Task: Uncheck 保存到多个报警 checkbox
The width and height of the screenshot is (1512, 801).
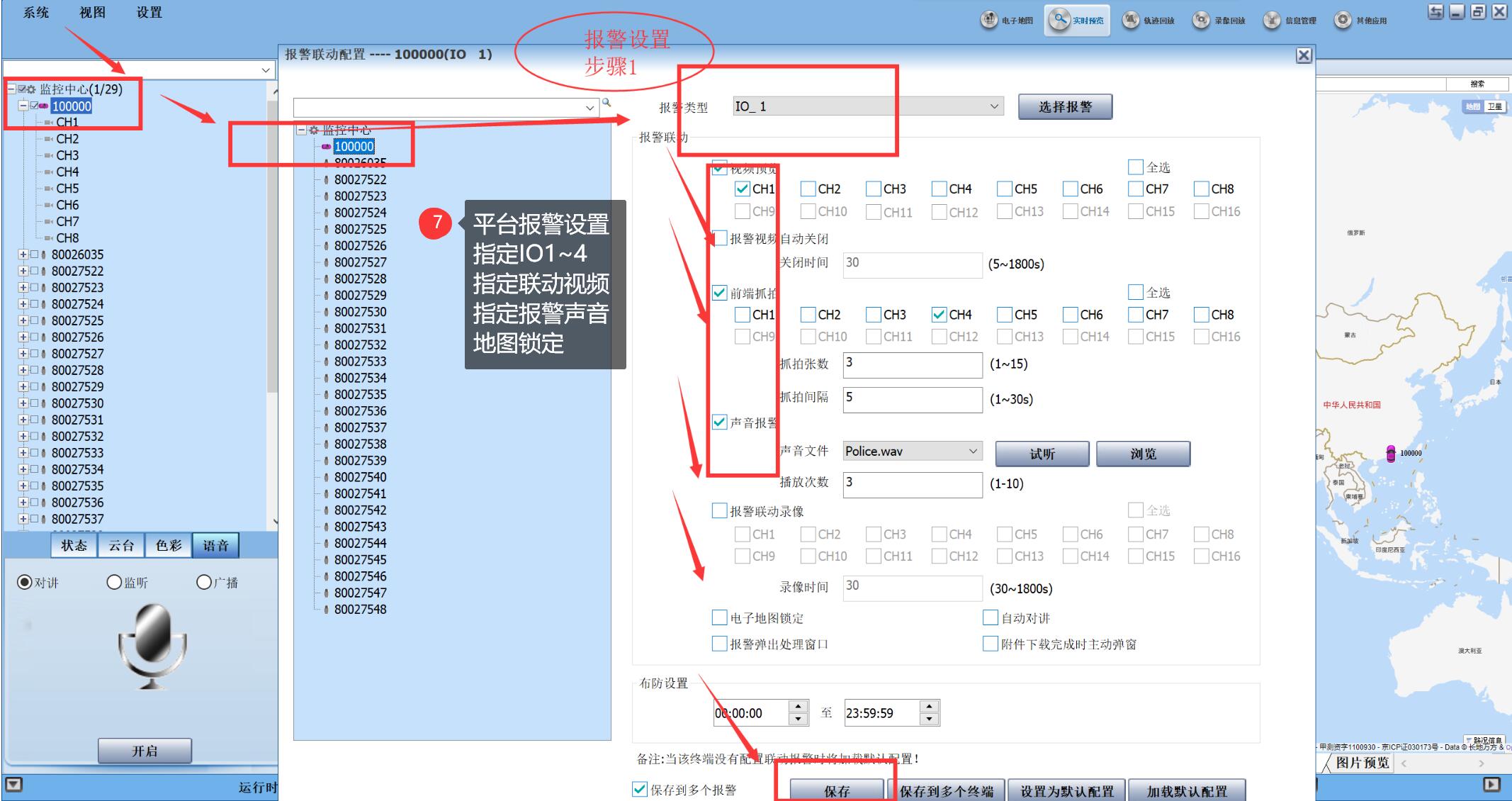Action: coord(640,789)
